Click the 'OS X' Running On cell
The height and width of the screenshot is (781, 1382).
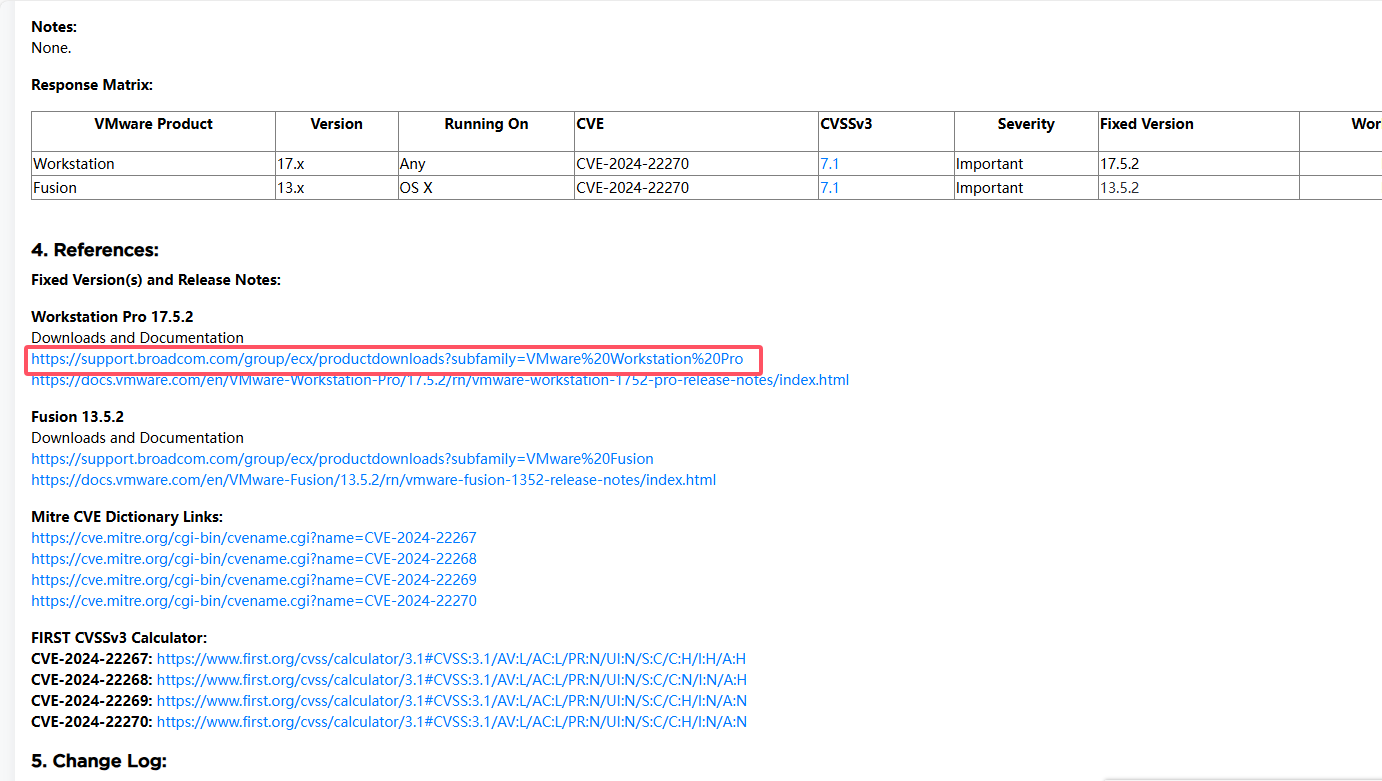coord(486,188)
